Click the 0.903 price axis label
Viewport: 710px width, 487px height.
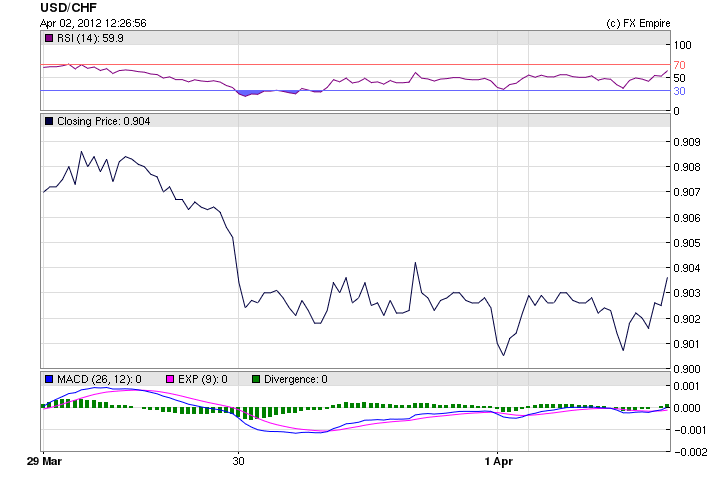point(687,293)
